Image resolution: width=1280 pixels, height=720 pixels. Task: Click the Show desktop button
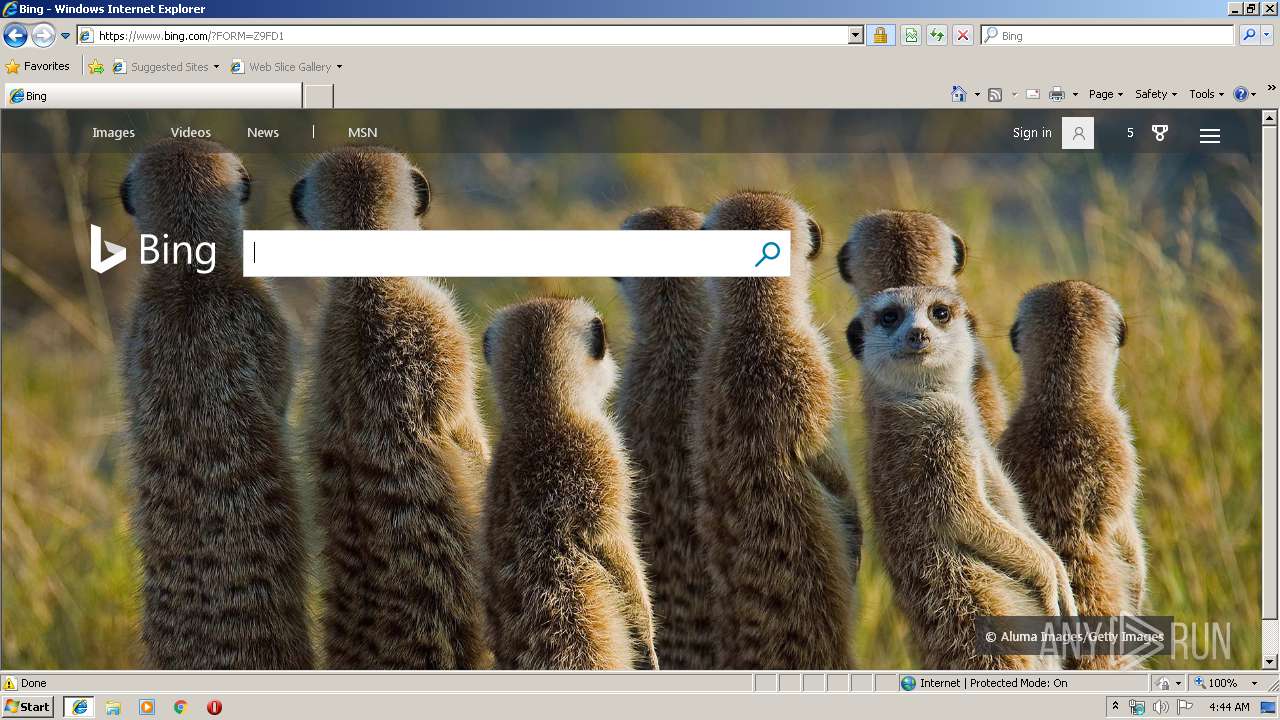1270,707
